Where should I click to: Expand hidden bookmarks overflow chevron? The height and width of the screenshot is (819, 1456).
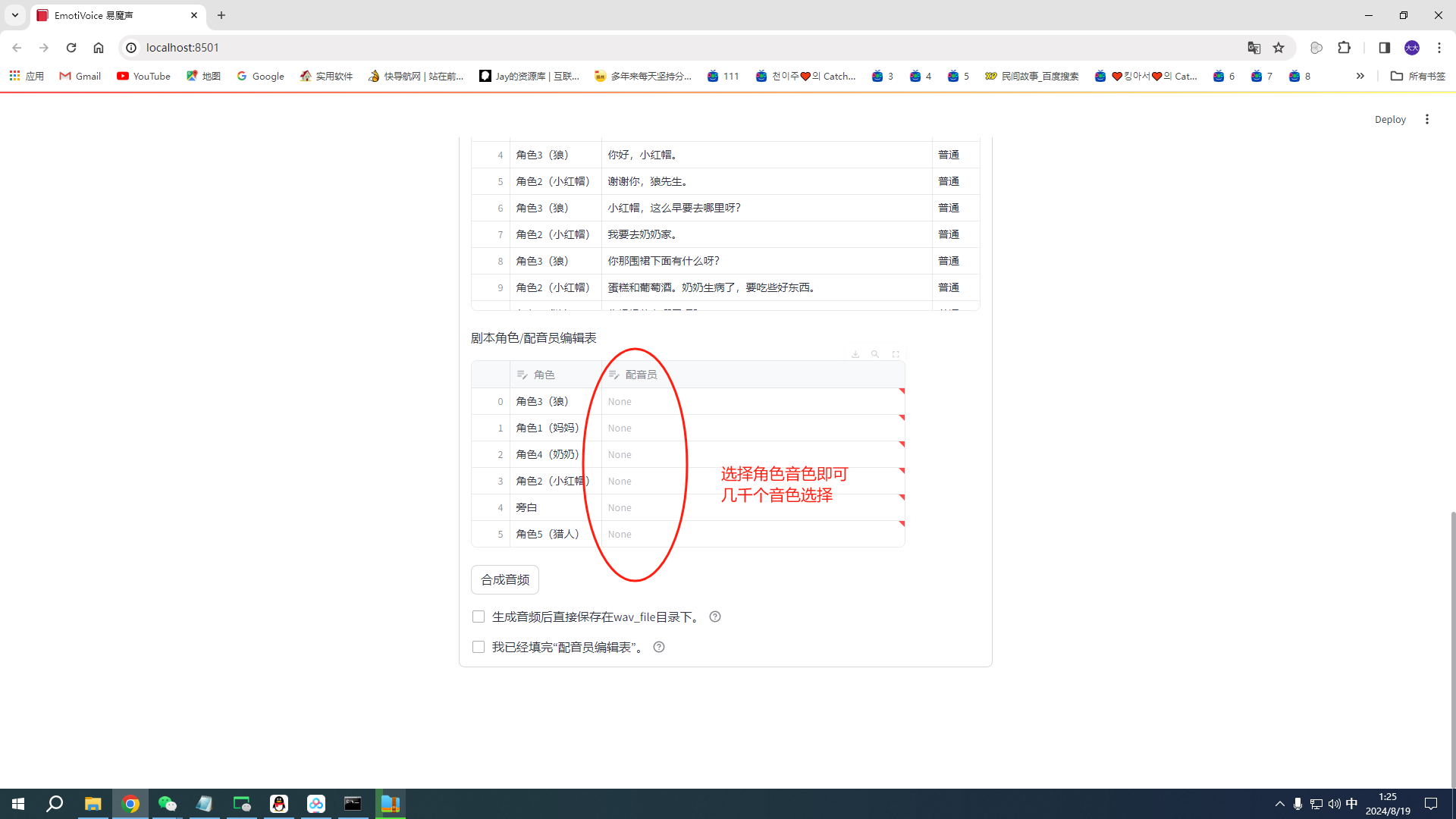1360,76
